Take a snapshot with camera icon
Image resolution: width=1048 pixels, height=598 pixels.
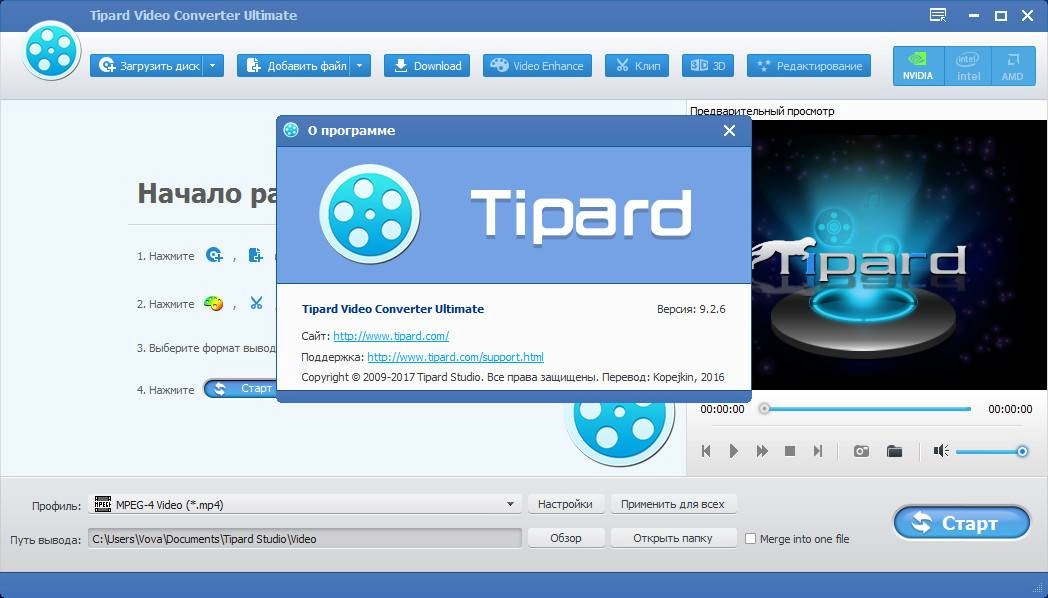[862, 451]
